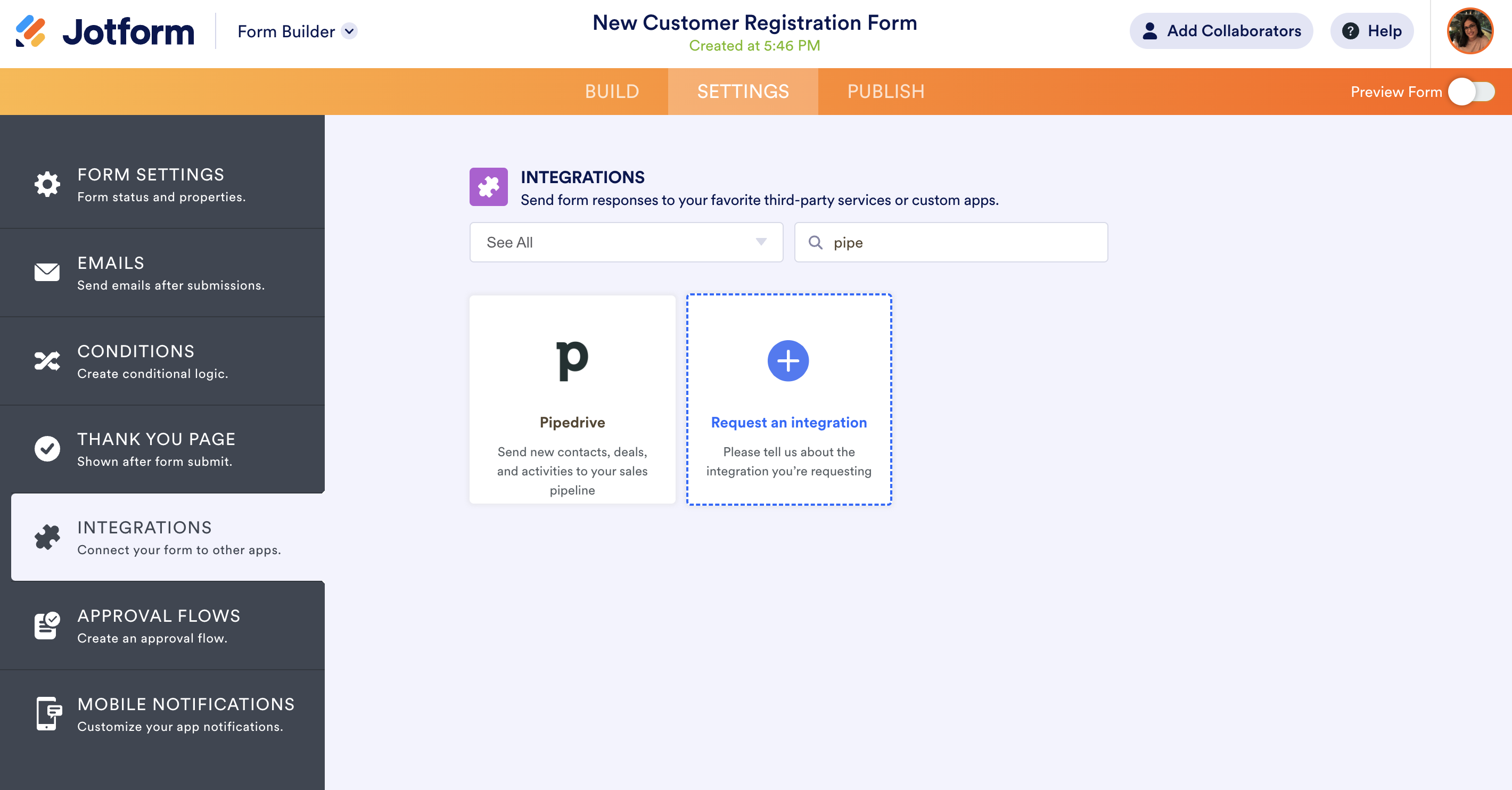Switch to the PUBLISH tab

886,92
